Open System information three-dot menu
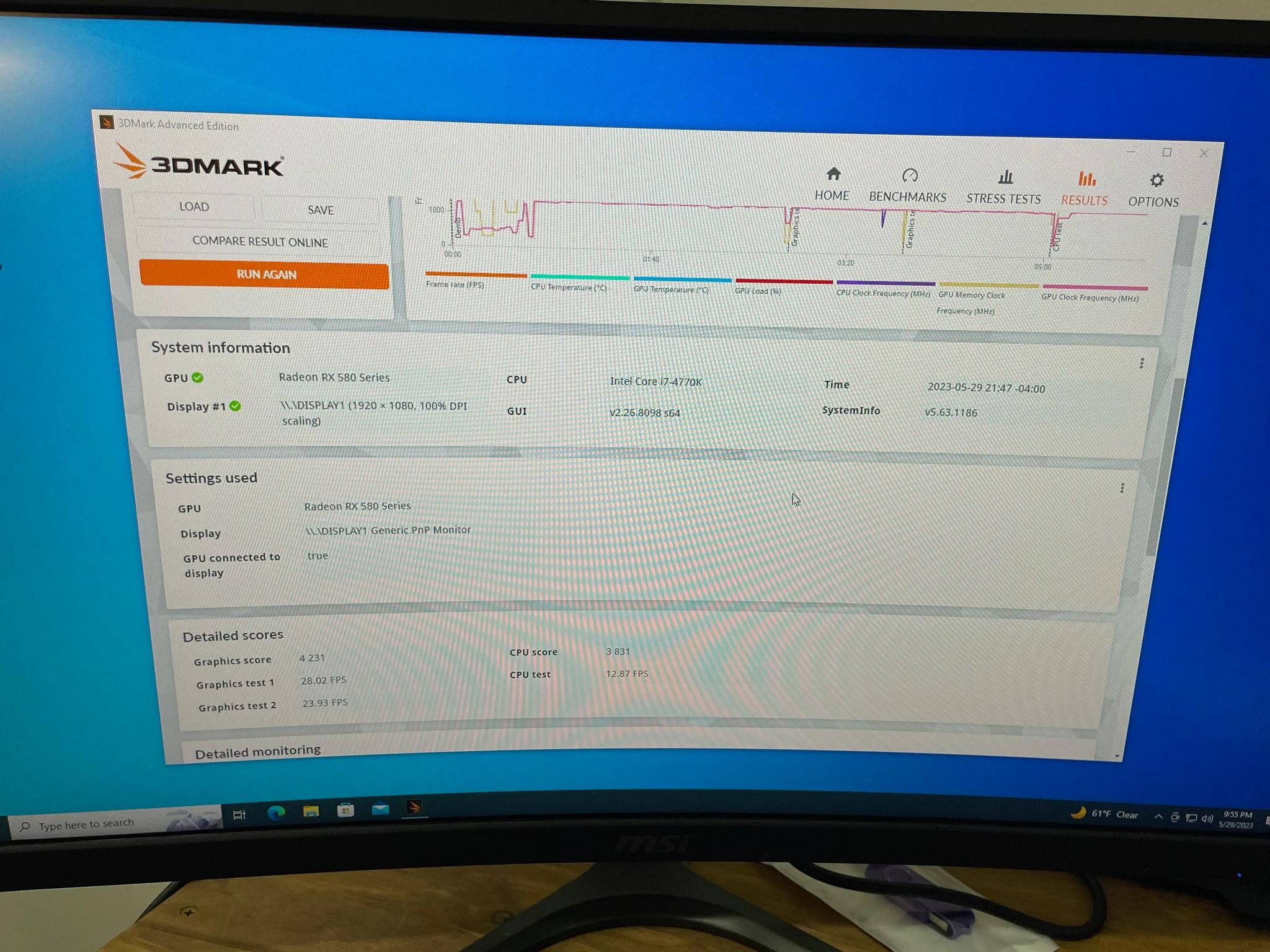 1142,363
